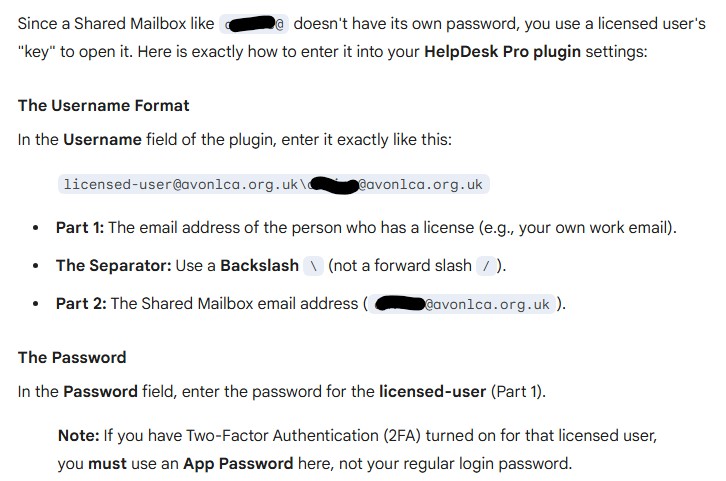Click the bold "Part 1:" label
This screenshot has width=726, height=481.
(80, 227)
